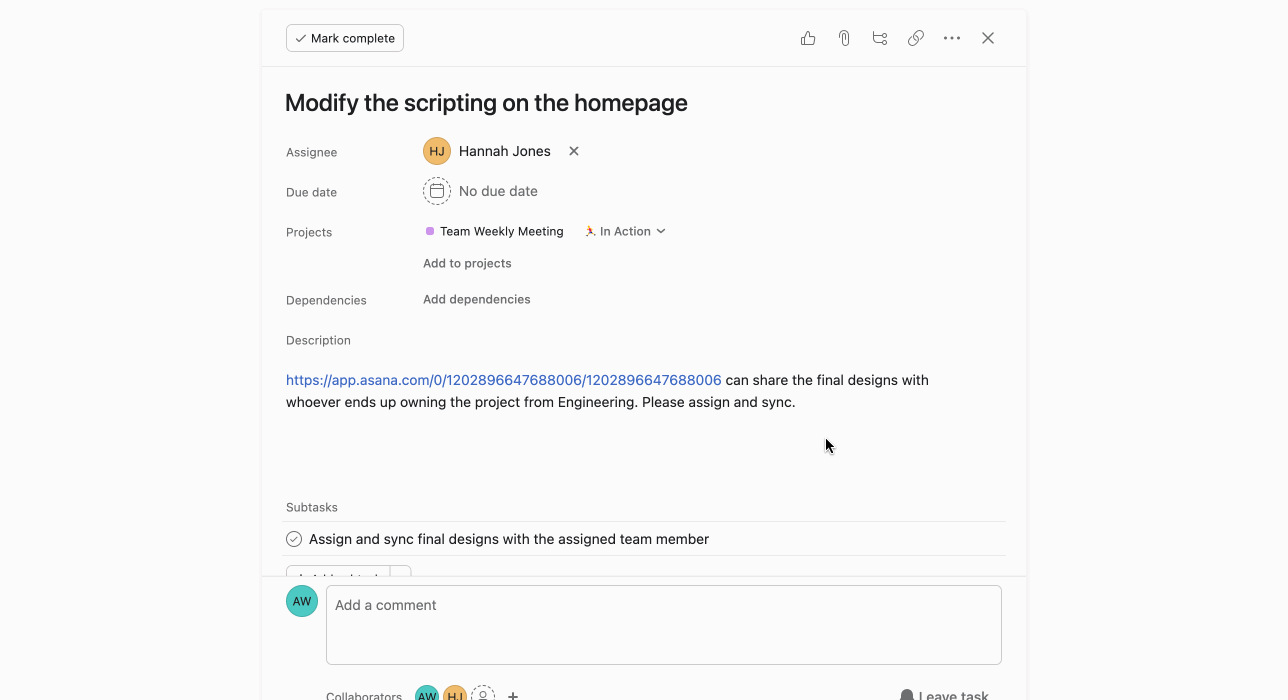The height and width of the screenshot is (700, 1288).
Task: Copy the task link via the link icon
Action: [915, 37]
